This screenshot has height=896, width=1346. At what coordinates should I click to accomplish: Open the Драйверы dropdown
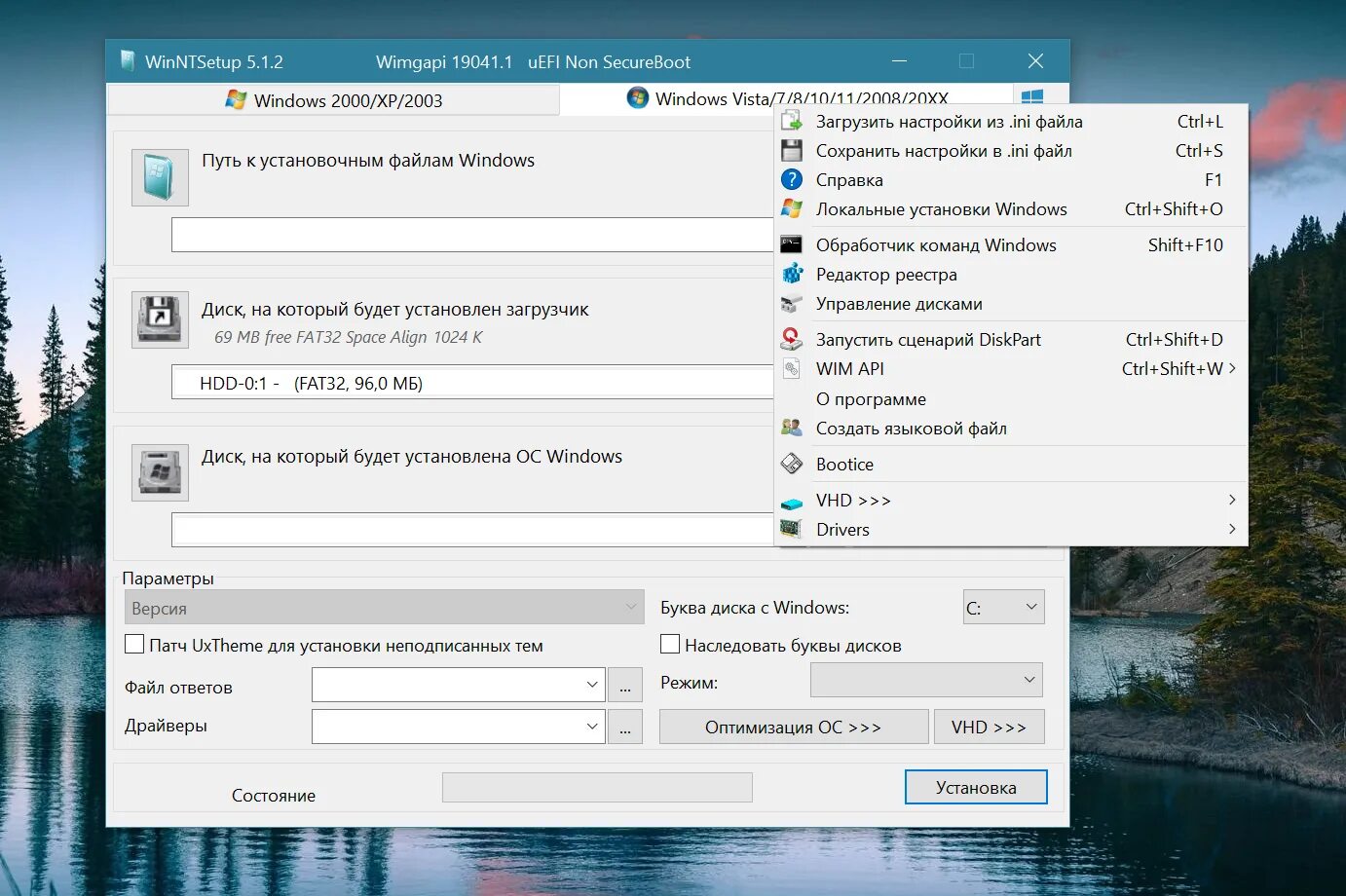pos(591,727)
